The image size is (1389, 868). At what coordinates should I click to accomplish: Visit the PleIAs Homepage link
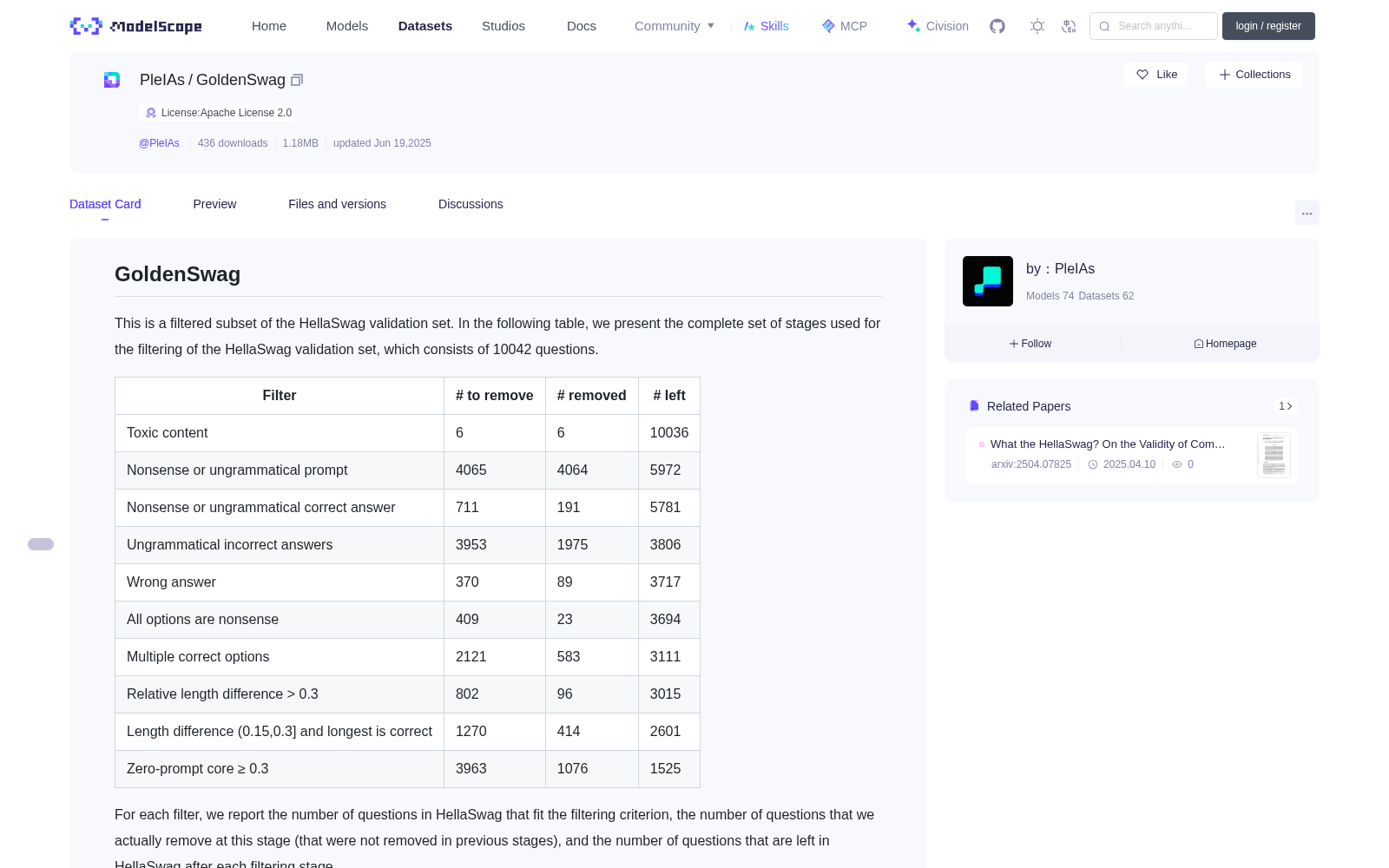pos(1225,344)
